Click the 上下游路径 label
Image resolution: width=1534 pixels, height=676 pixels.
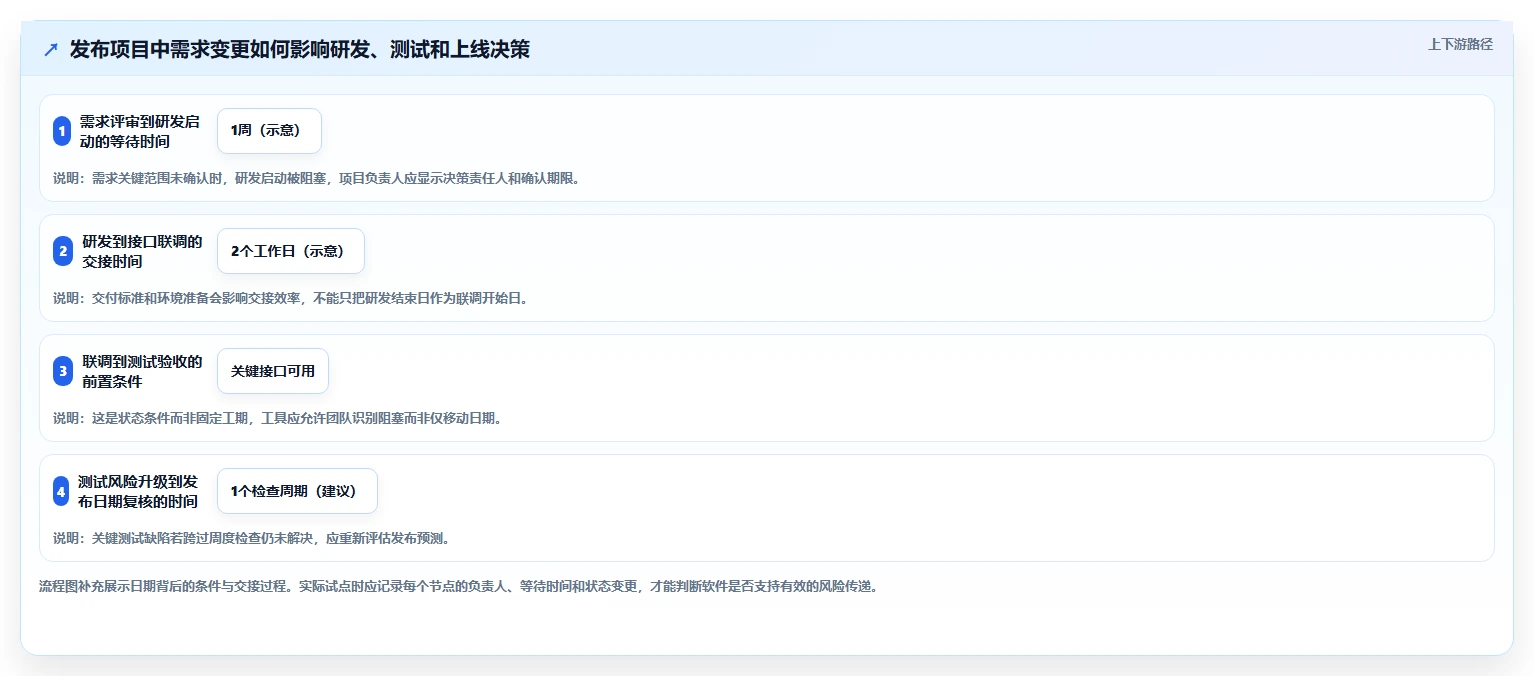pos(1460,44)
